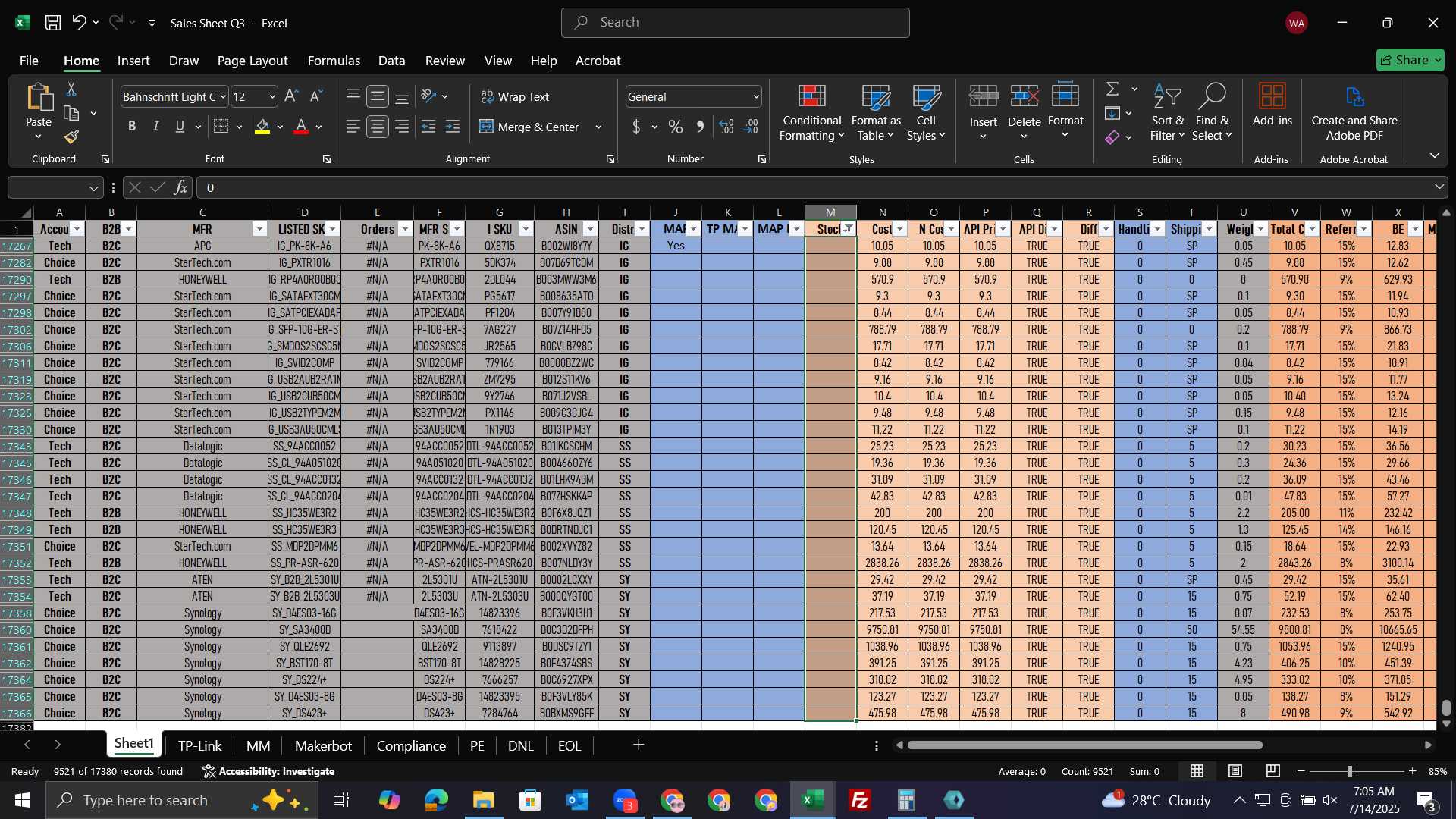The image size is (1456, 819).
Task: Click the Copy icon in Clipboard group
Action: [71, 114]
